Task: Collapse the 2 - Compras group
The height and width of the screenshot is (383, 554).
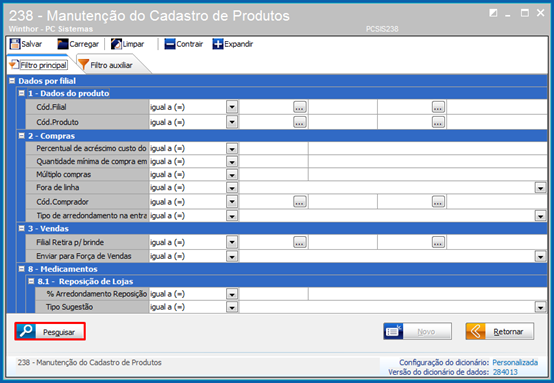Action: coord(22,136)
